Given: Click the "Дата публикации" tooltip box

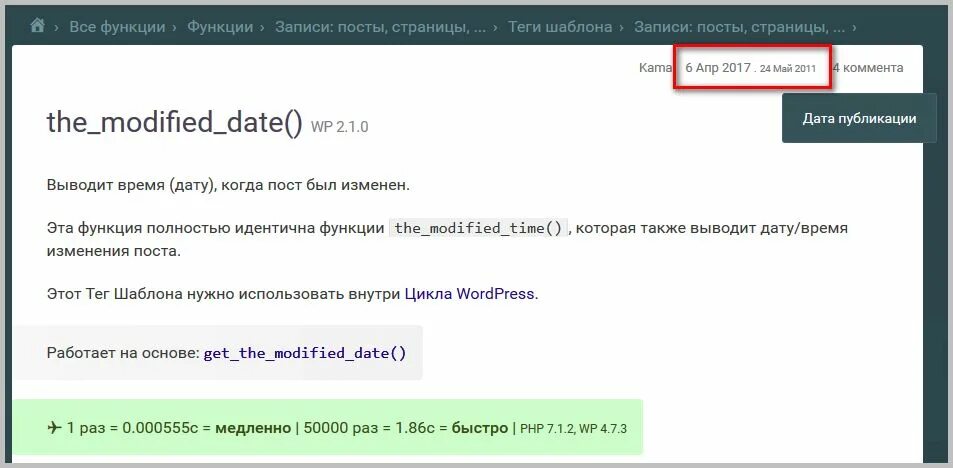Looking at the screenshot, I should [859, 118].
